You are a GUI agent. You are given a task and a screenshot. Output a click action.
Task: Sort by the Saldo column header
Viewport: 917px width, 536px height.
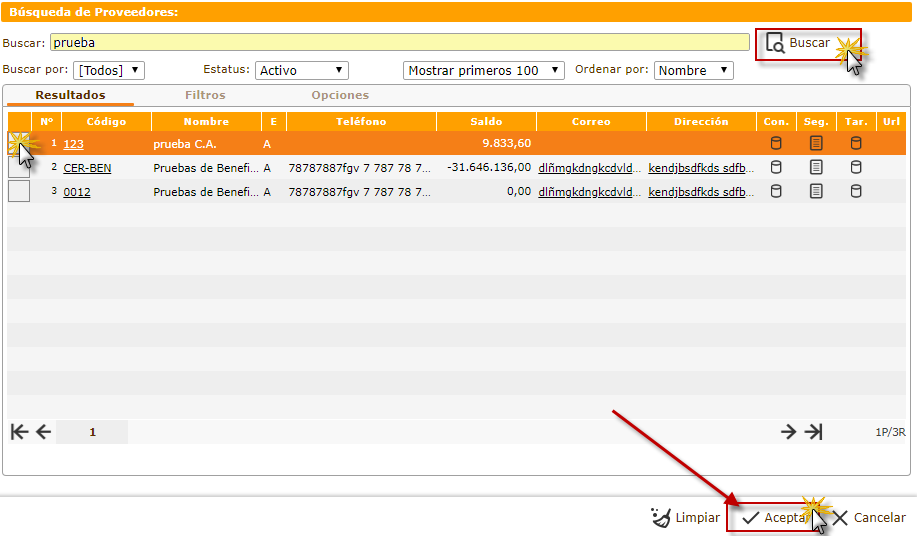click(486, 121)
